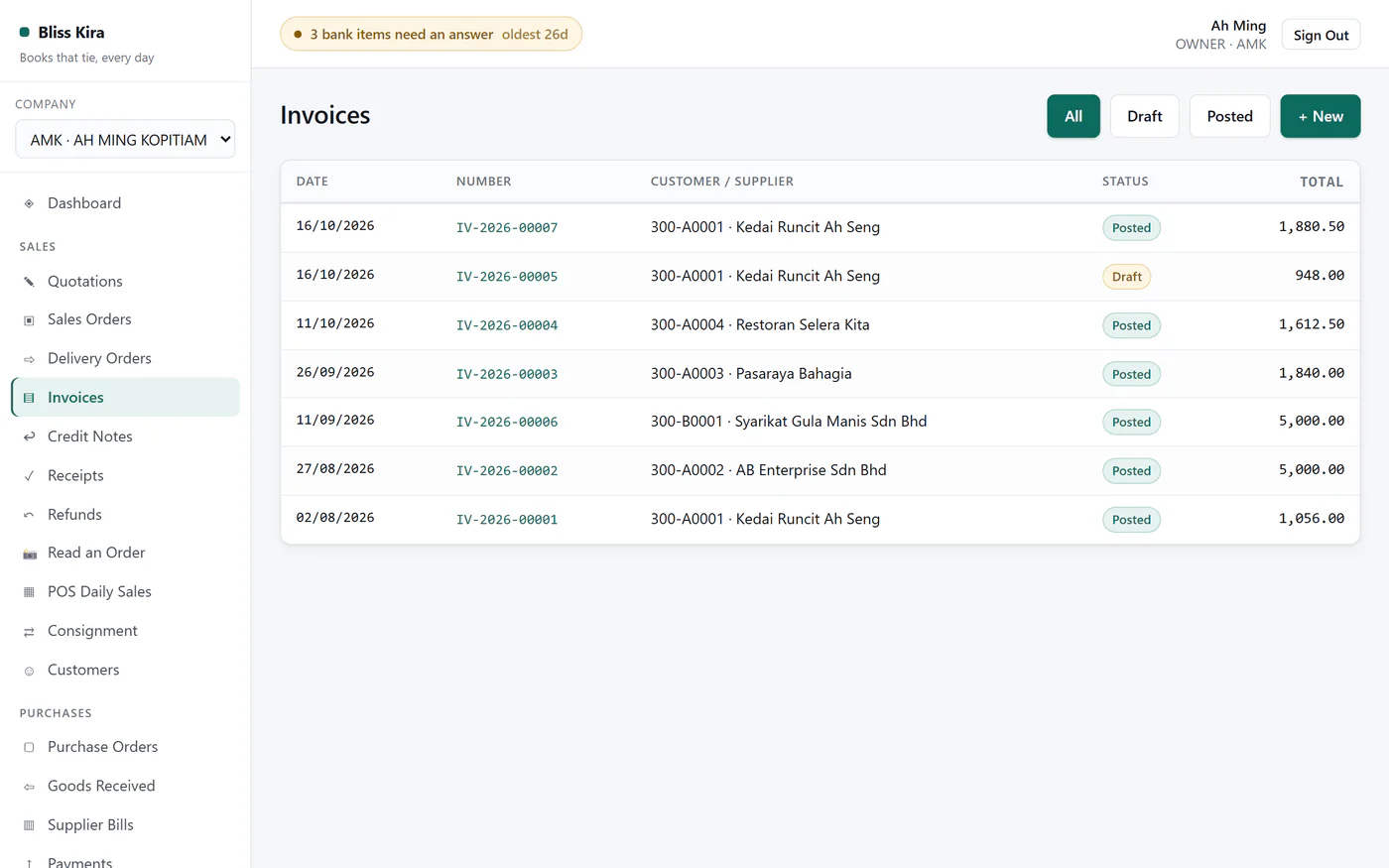Show all invoices with the All filter
1389x868 pixels.
coord(1073,116)
